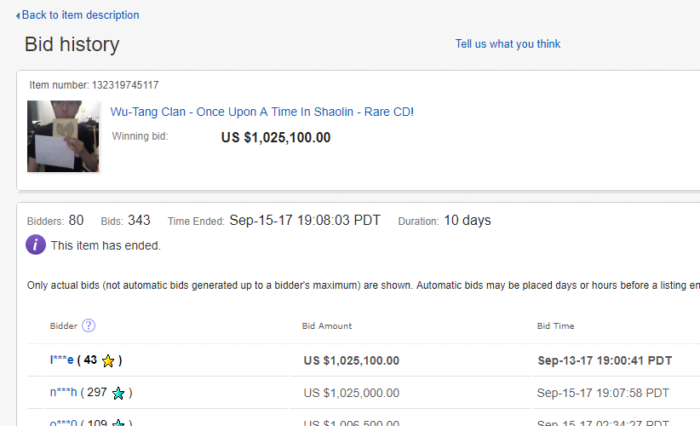Open bidder n***h profile link
The image size is (700, 426).
[63, 393]
